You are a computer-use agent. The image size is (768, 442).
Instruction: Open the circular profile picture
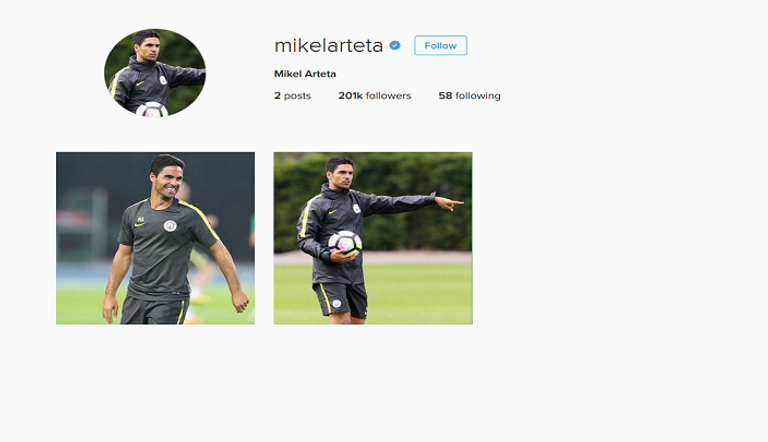pyautogui.click(x=155, y=73)
